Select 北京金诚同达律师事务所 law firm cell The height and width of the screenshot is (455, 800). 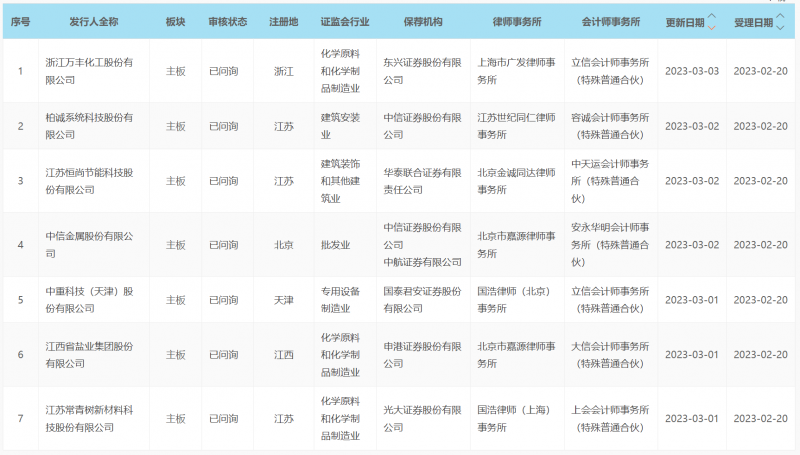coord(516,181)
